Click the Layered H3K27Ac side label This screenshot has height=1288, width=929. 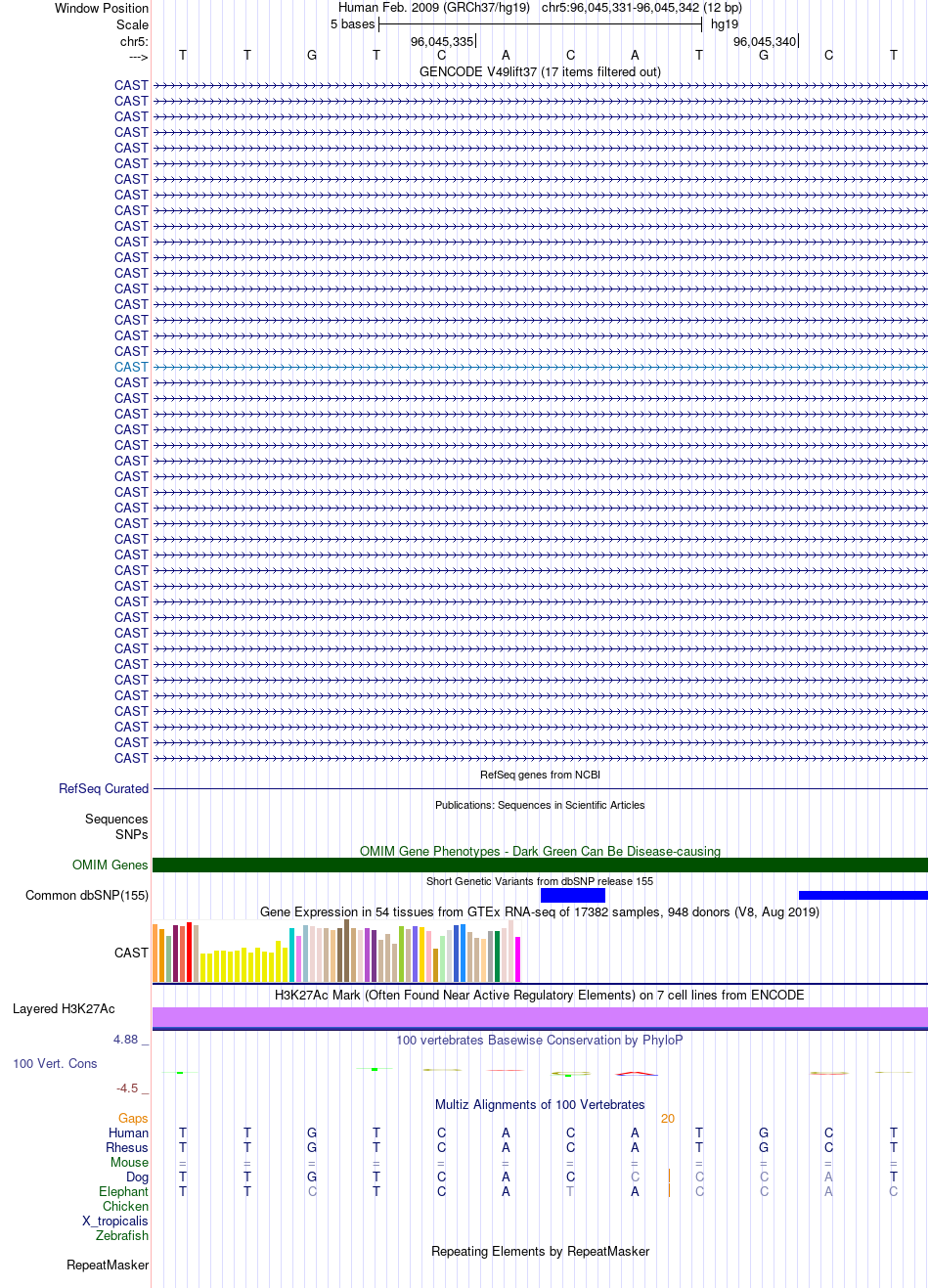[64, 1008]
